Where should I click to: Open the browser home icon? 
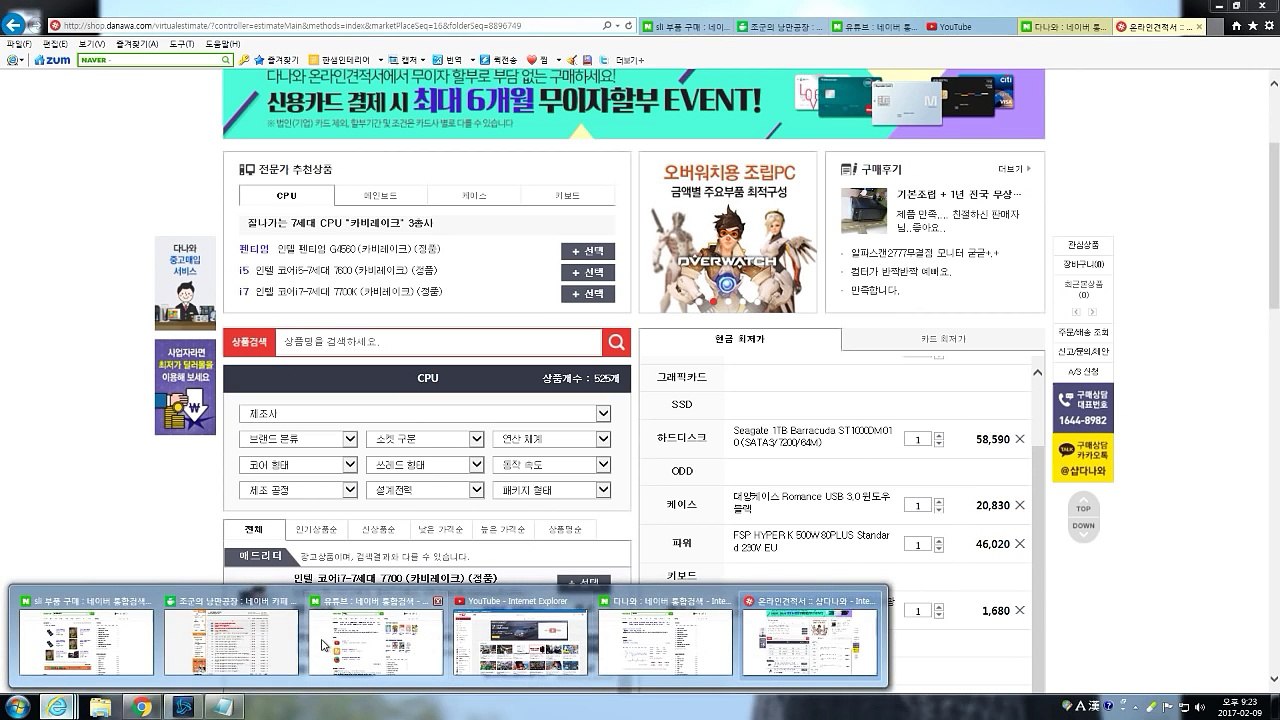[1236, 26]
